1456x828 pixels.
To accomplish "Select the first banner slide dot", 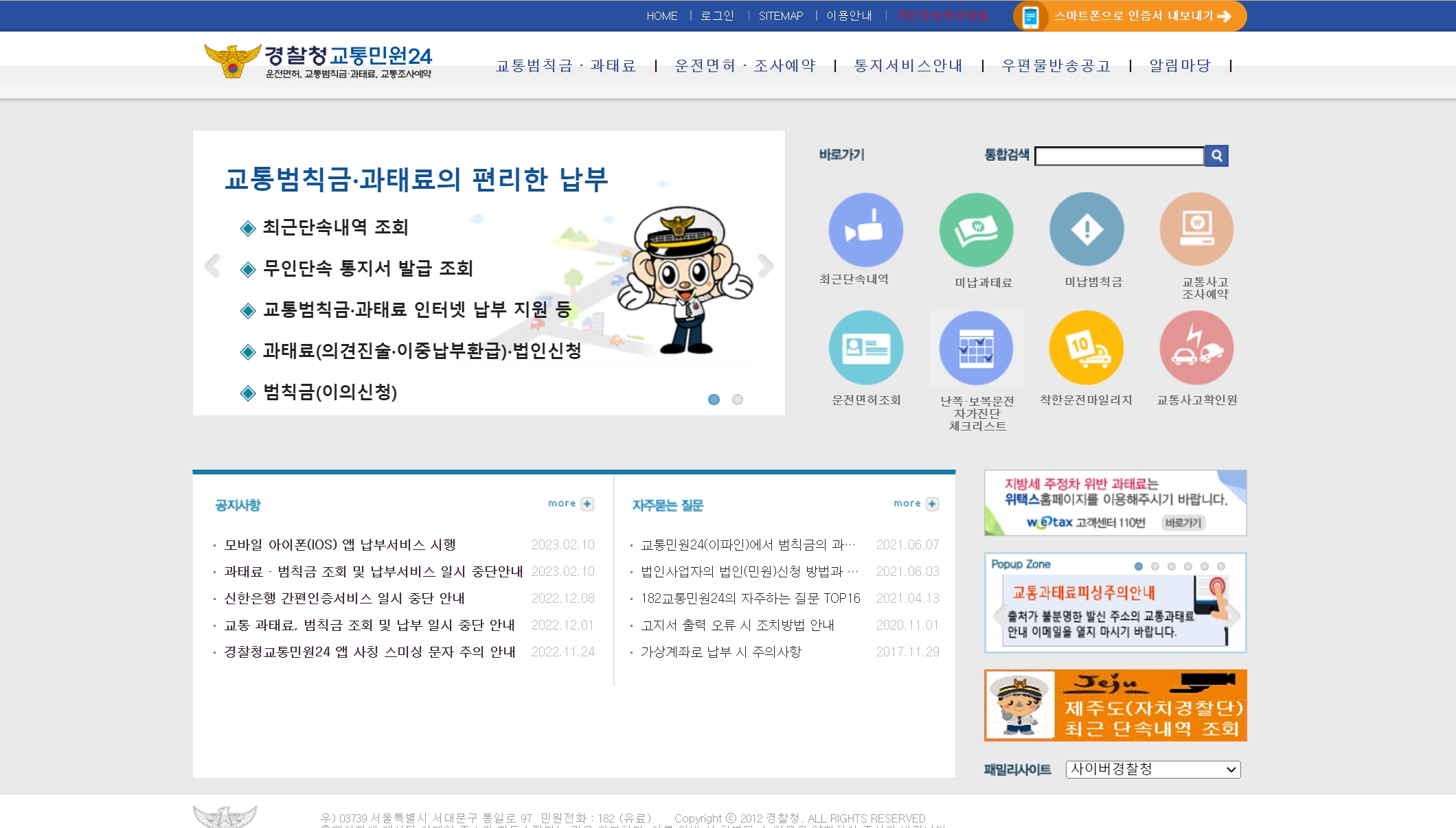I will [x=714, y=400].
